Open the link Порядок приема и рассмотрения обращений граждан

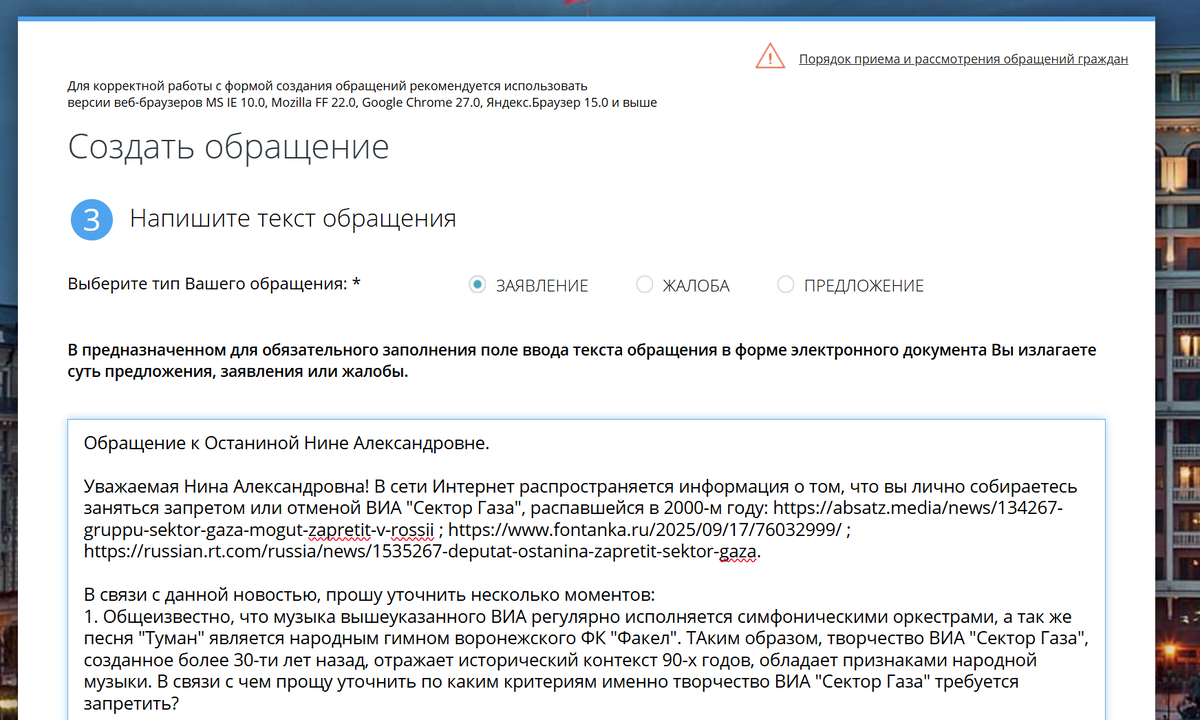click(x=963, y=59)
